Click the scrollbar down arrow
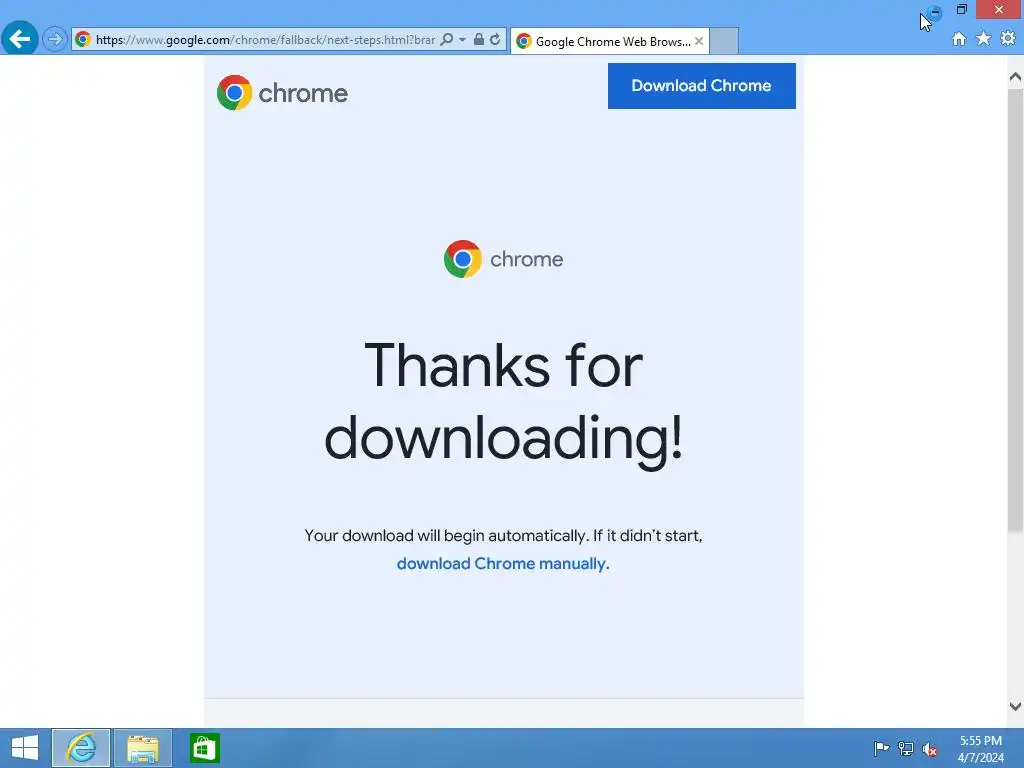1024x768 pixels. (1015, 706)
